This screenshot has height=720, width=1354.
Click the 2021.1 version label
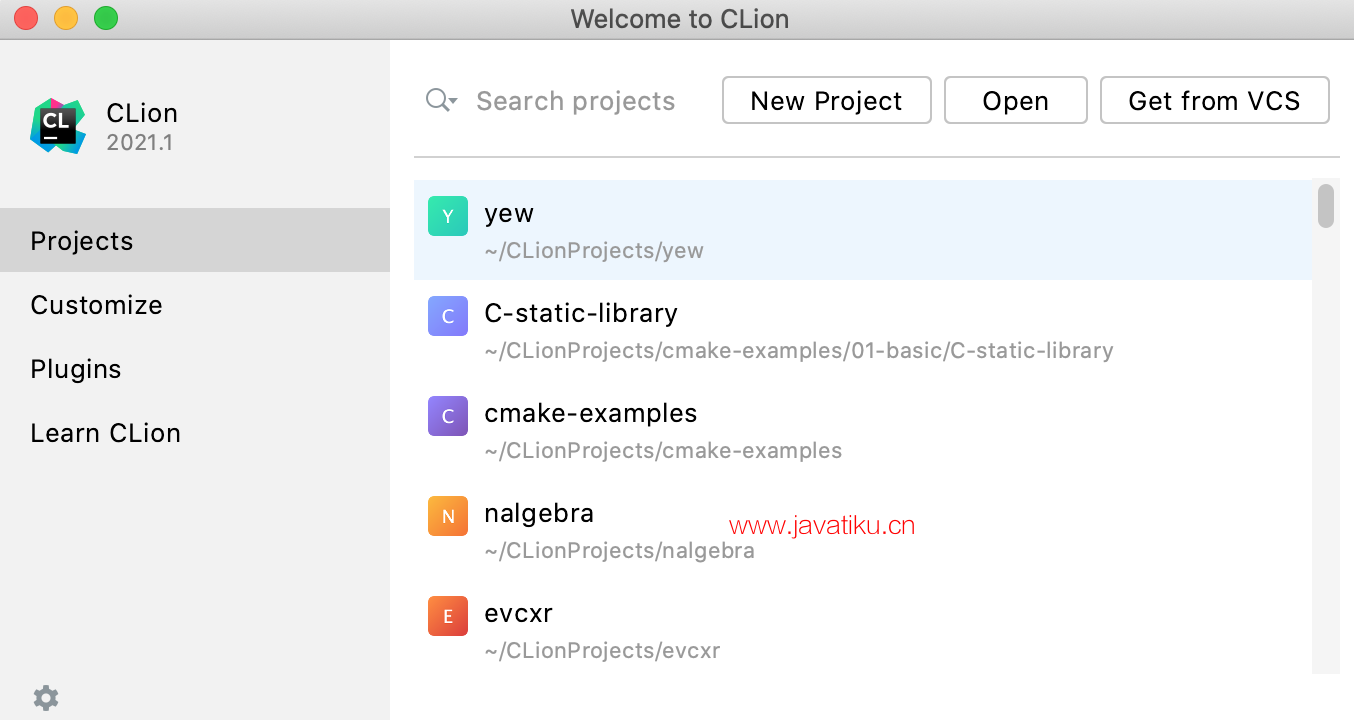[140, 142]
